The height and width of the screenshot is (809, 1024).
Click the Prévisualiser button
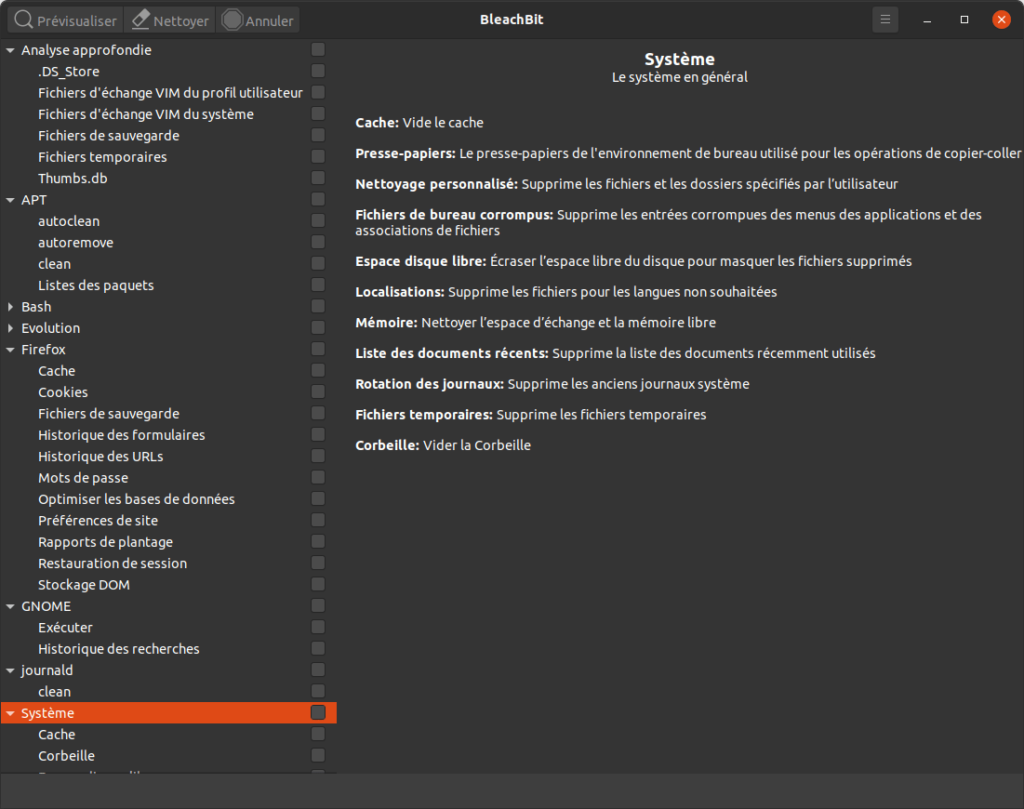[x=64, y=19]
